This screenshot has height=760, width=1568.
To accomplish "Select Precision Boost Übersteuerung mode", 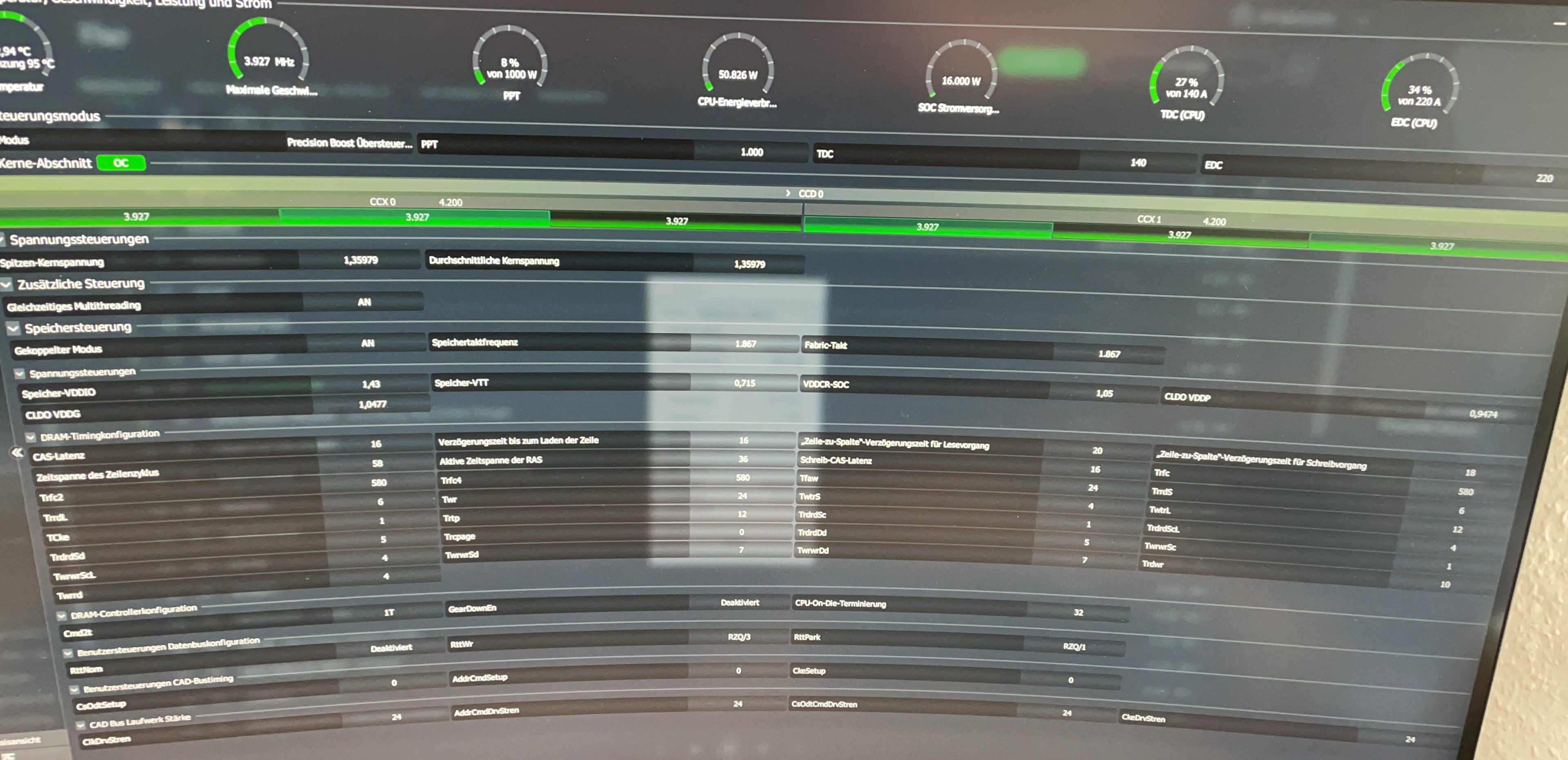I will 349,143.
